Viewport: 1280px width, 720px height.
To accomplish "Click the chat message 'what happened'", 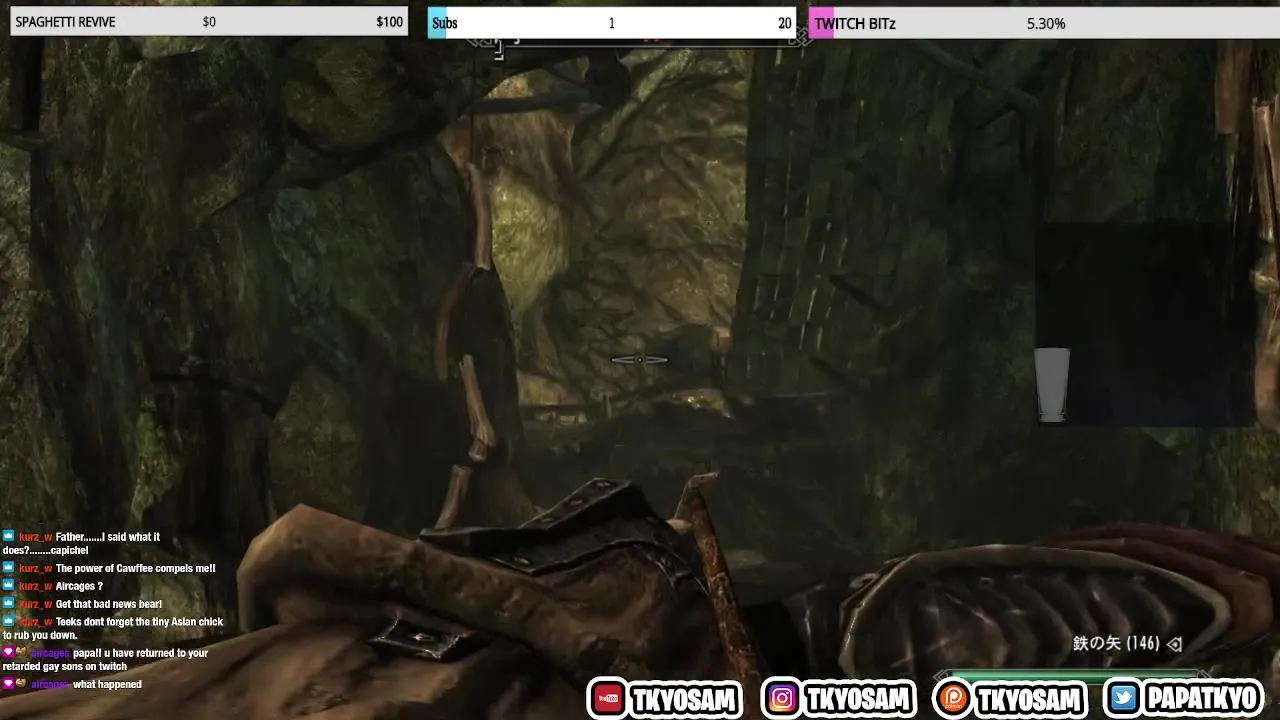I will [x=107, y=684].
